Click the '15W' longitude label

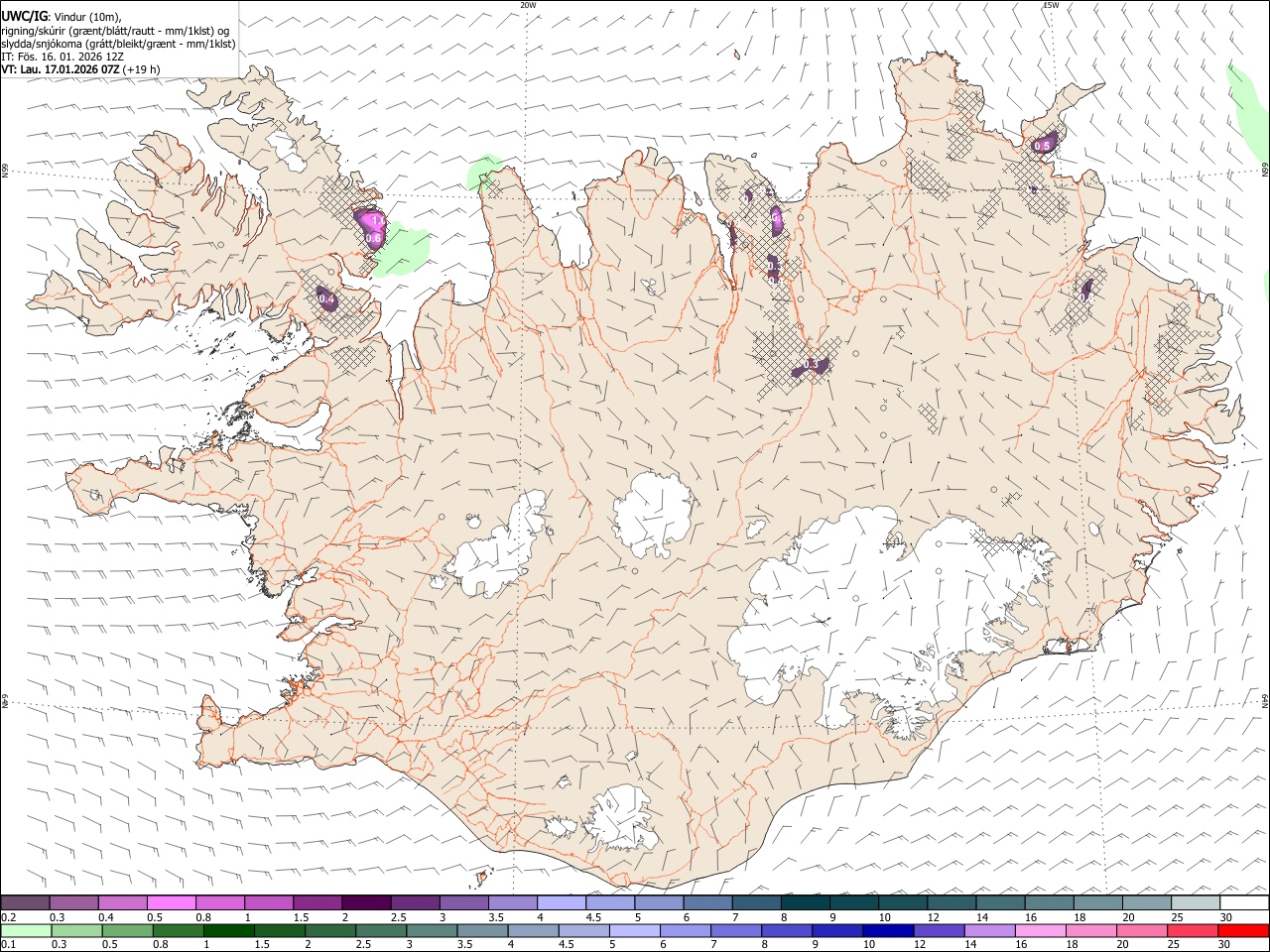1051,5
